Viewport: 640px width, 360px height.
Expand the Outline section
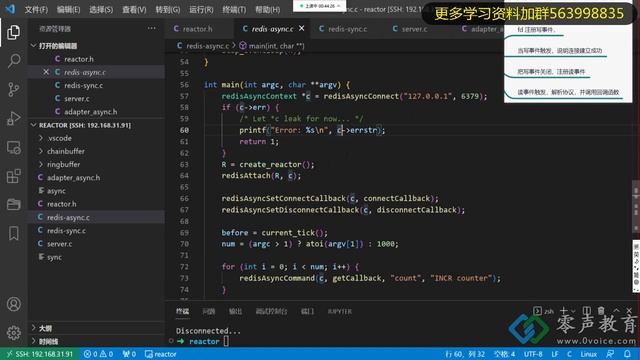click(x=96, y=328)
